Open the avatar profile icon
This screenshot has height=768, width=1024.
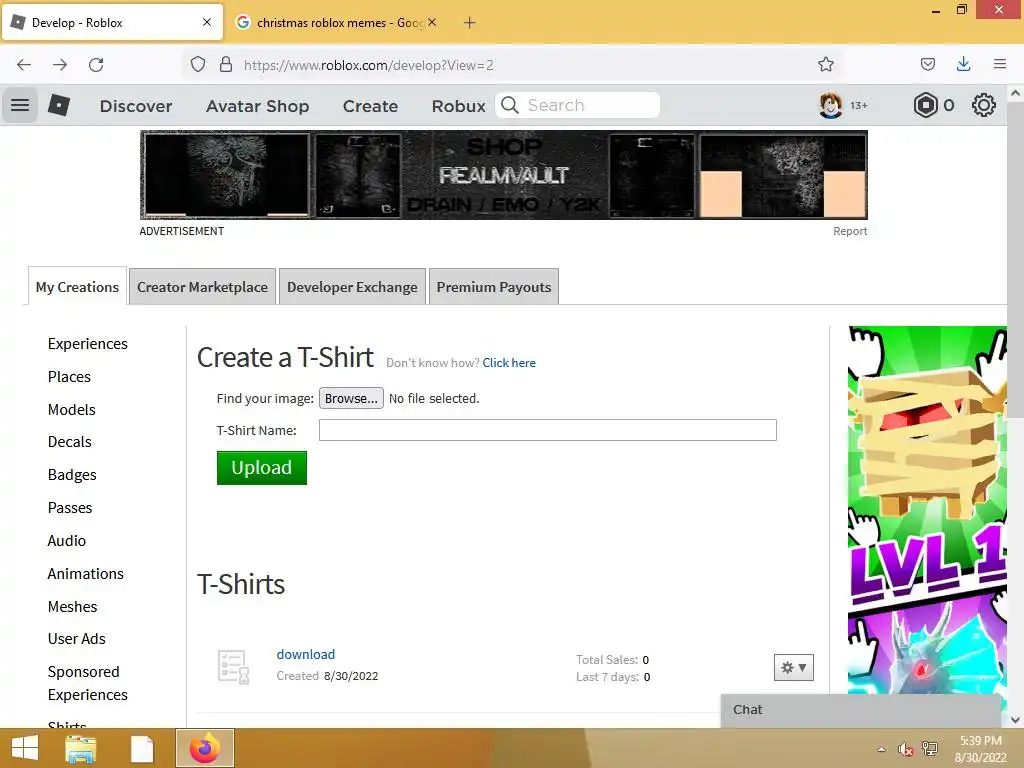830,105
